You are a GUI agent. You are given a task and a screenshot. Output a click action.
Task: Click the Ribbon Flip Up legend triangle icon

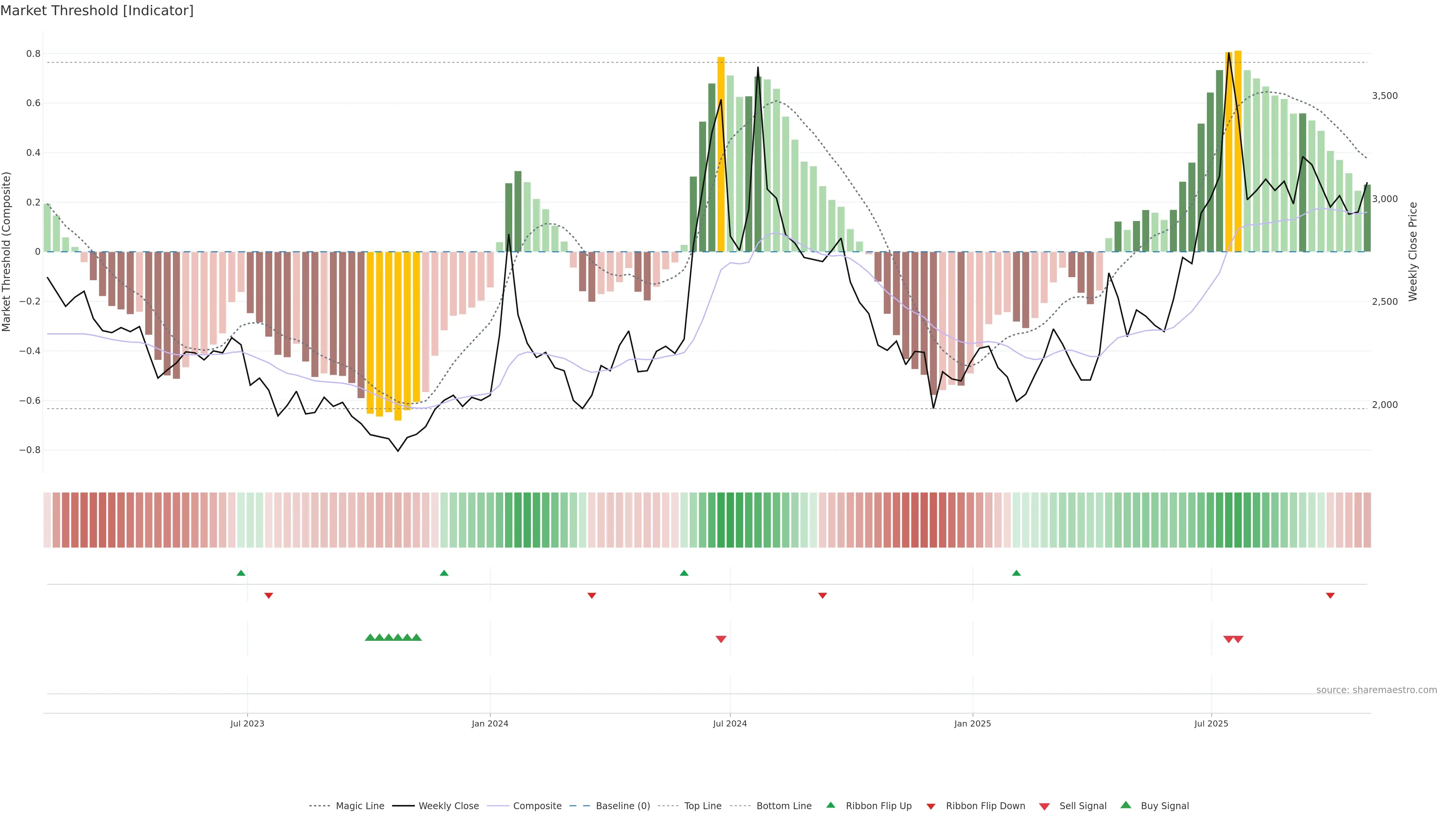830,805
